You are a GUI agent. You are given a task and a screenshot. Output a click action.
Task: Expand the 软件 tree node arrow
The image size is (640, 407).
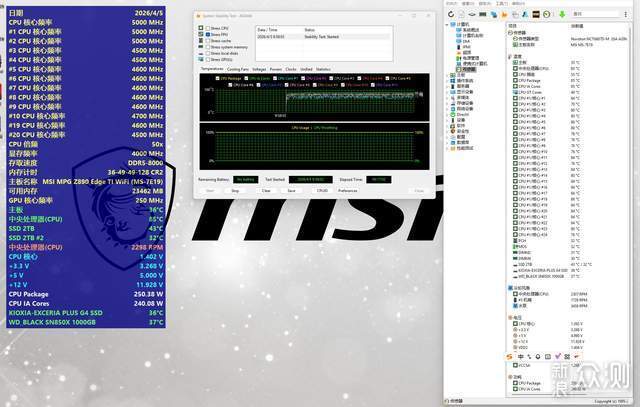tap(447, 126)
